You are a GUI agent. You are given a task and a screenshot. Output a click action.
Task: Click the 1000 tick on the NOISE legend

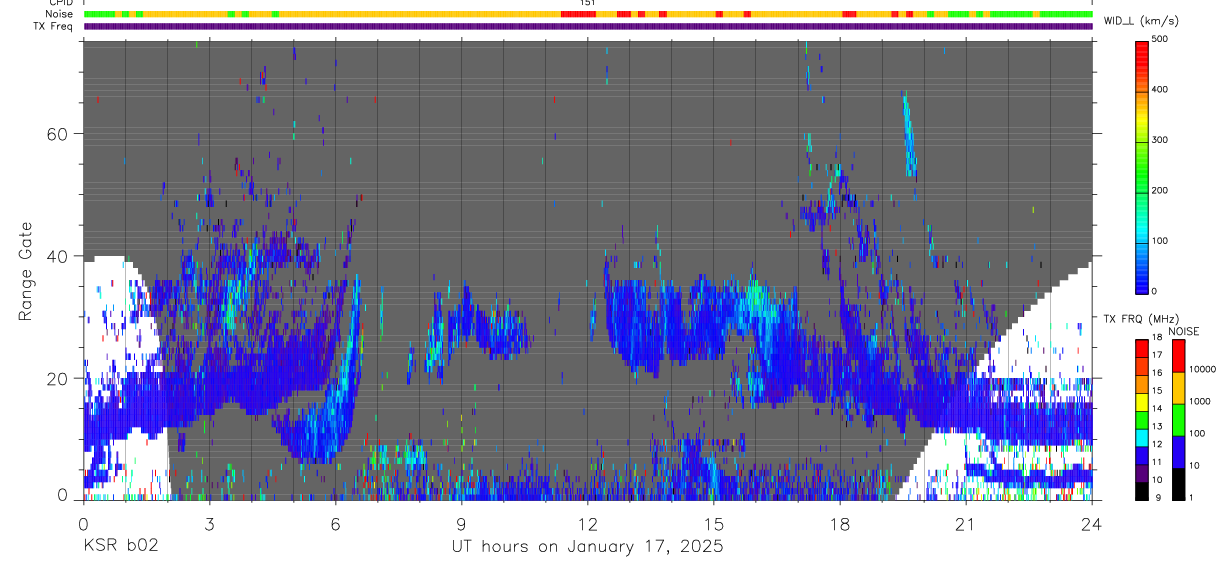click(1201, 401)
